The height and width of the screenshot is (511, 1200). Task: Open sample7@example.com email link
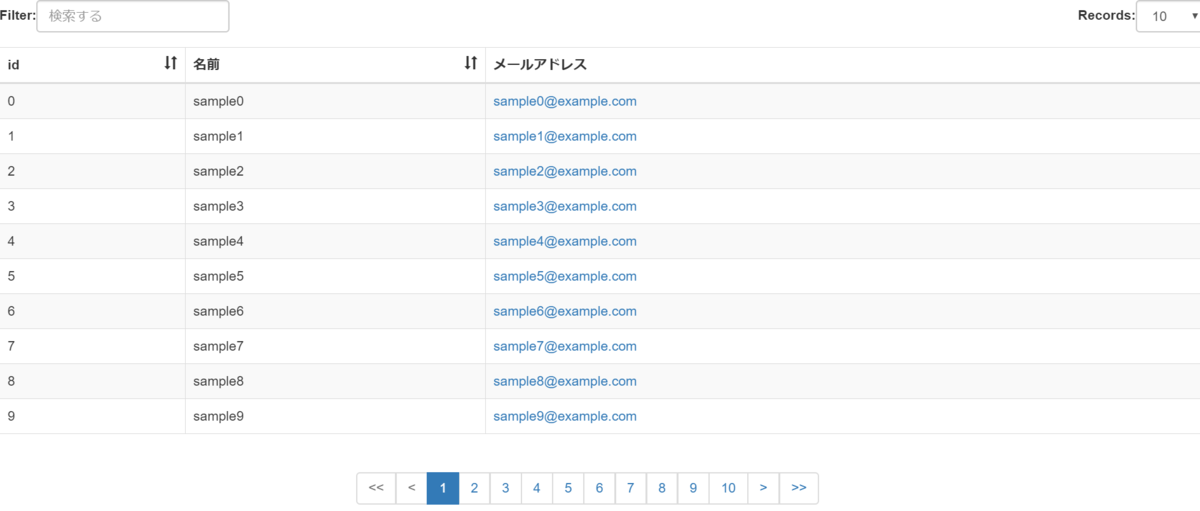tap(565, 346)
